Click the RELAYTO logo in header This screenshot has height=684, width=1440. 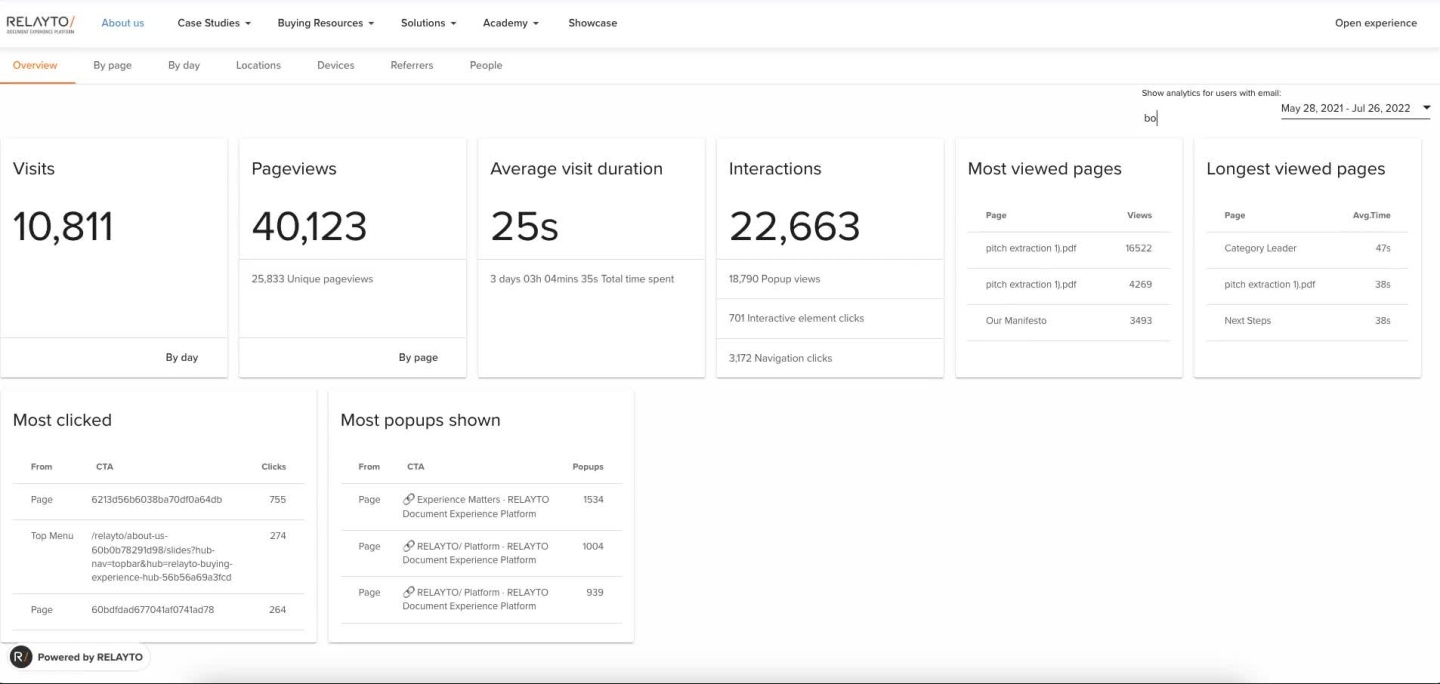[x=40, y=23]
